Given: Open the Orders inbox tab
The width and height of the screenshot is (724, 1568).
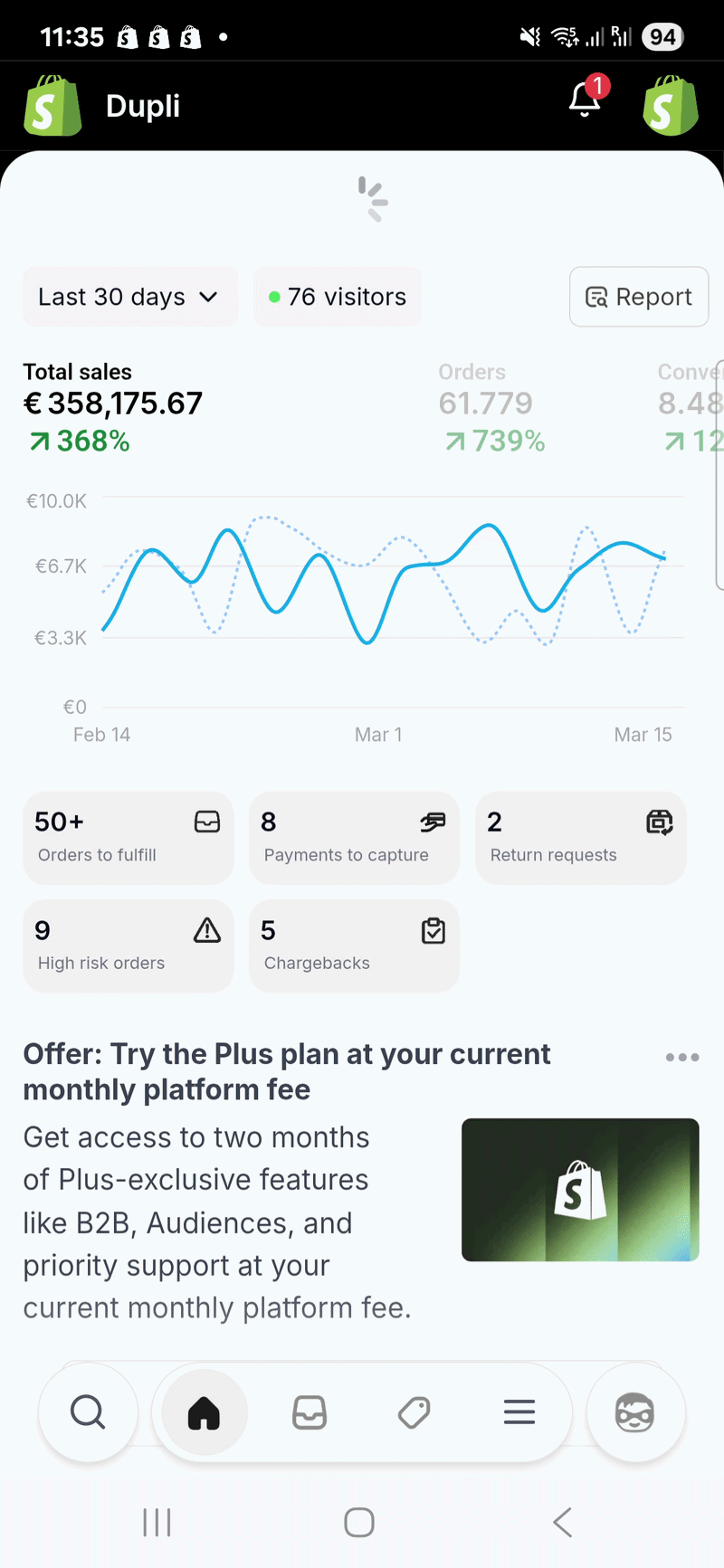Looking at the screenshot, I should point(310,1412).
